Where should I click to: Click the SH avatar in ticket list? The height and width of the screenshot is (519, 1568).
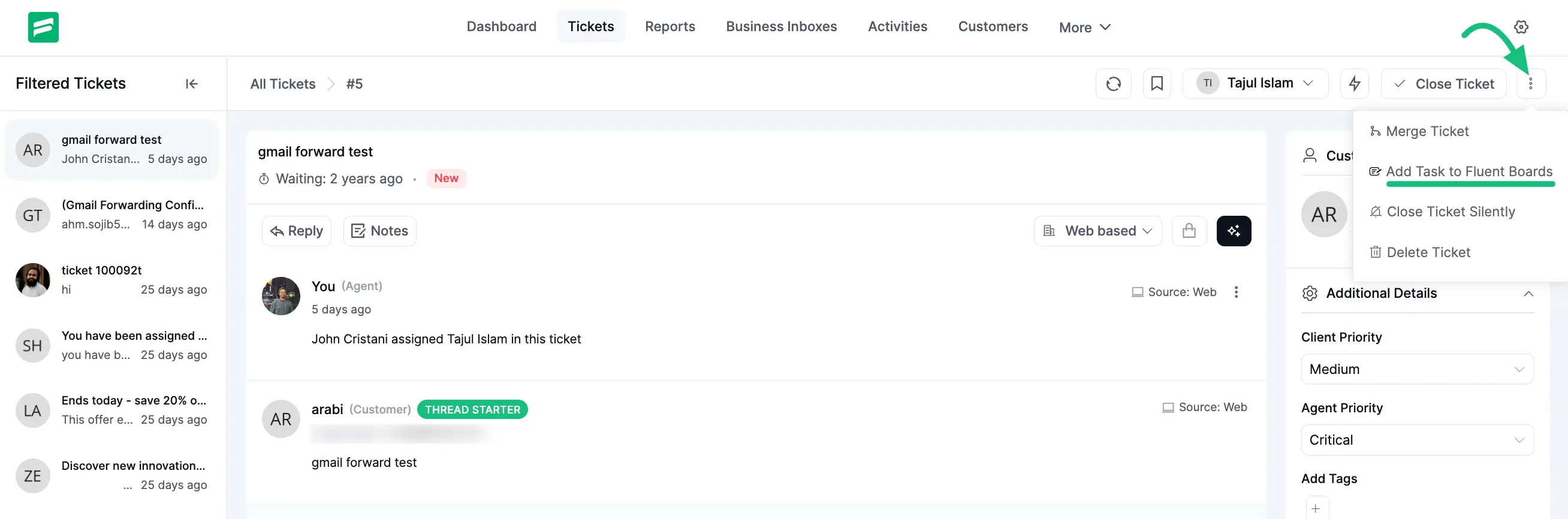click(x=33, y=346)
